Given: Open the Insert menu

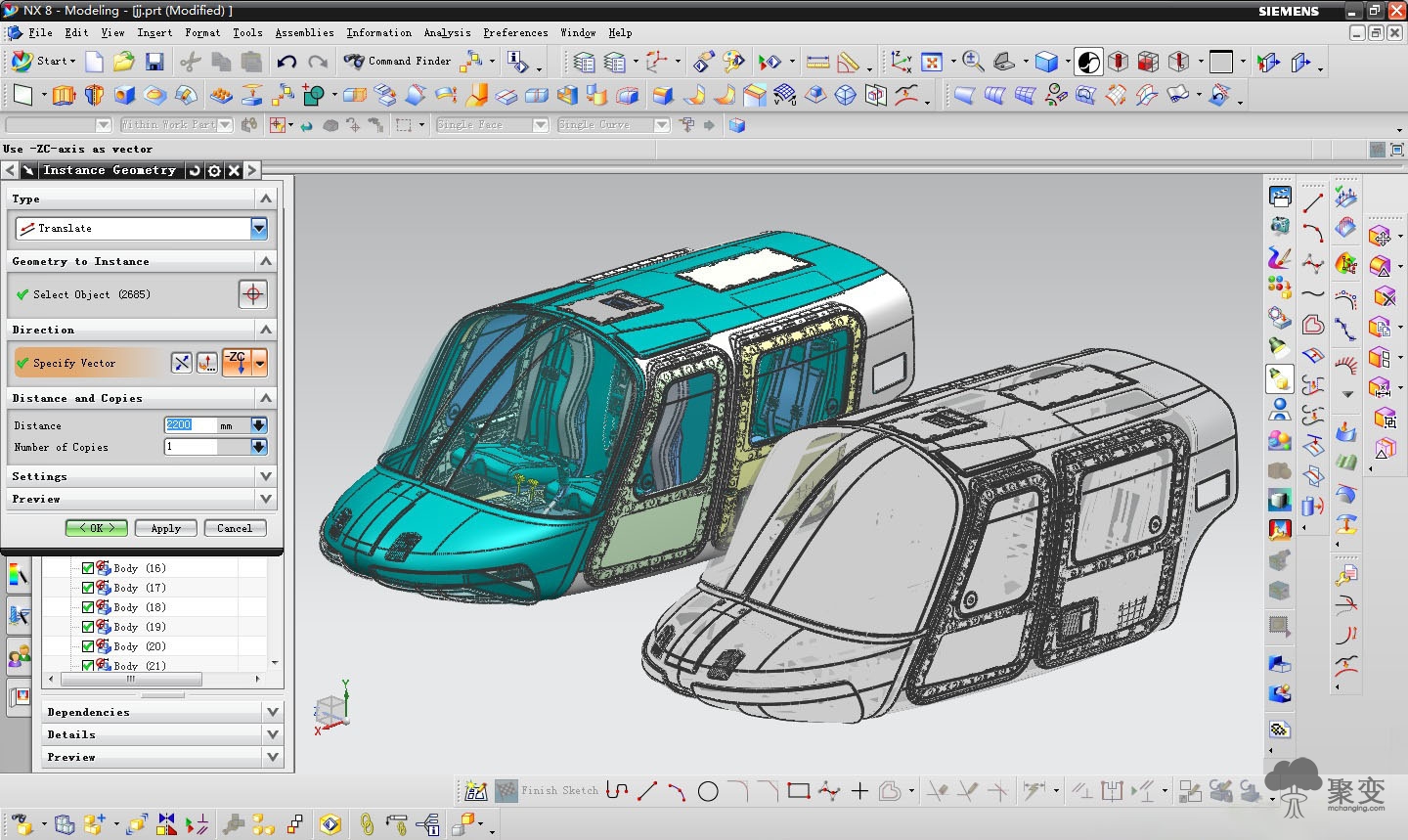Looking at the screenshot, I should [x=154, y=32].
